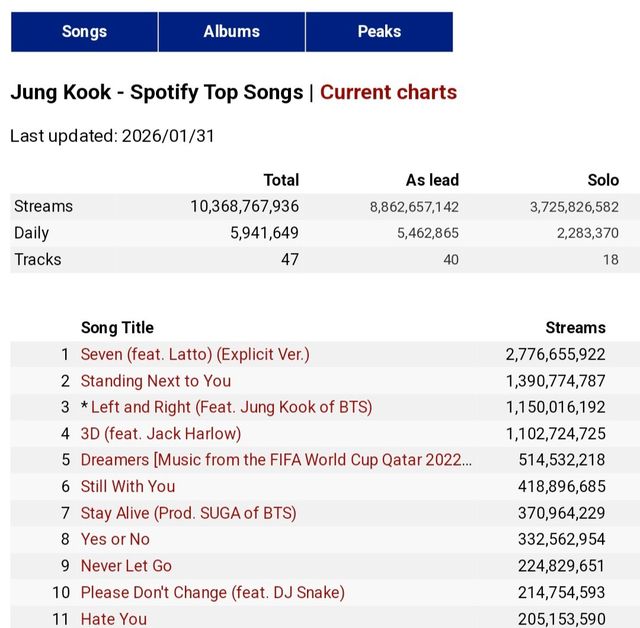The image size is (640, 628).
Task: Click Please Don't Change song link
Action: coord(212,593)
